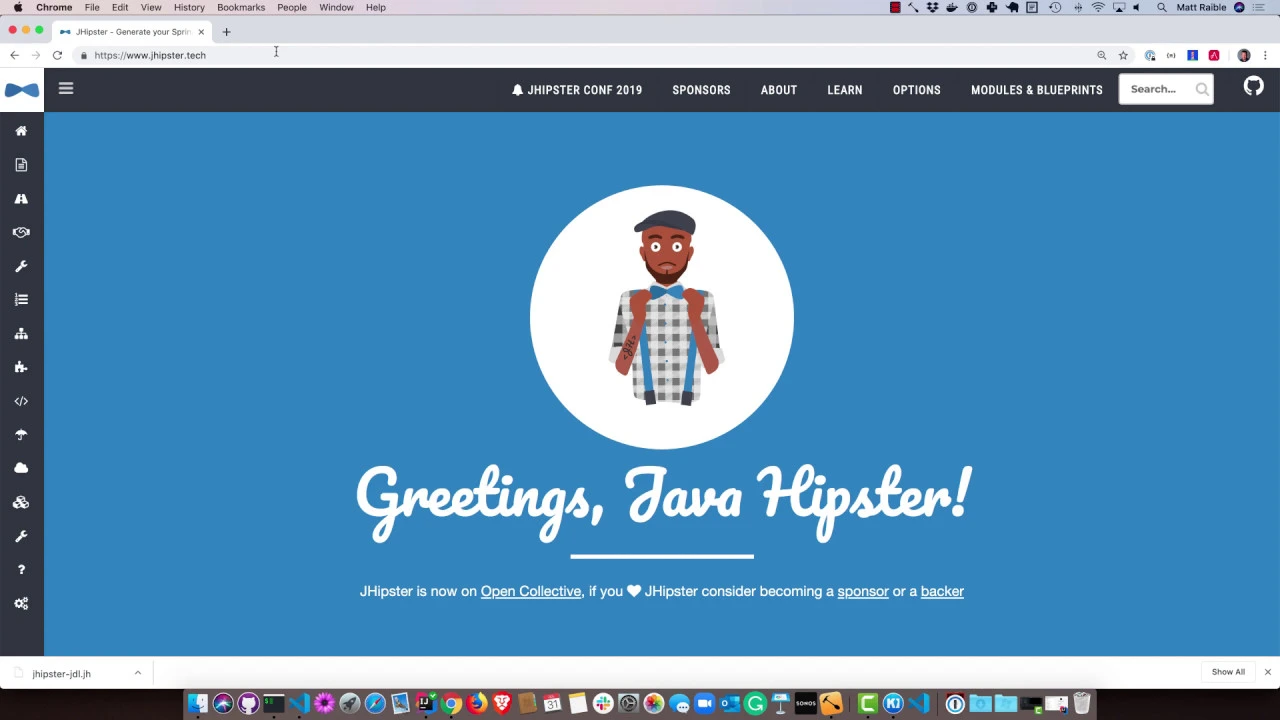This screenshot has height=720, width=1280.
Task: Close the downloads bar
Action: 1267,672
